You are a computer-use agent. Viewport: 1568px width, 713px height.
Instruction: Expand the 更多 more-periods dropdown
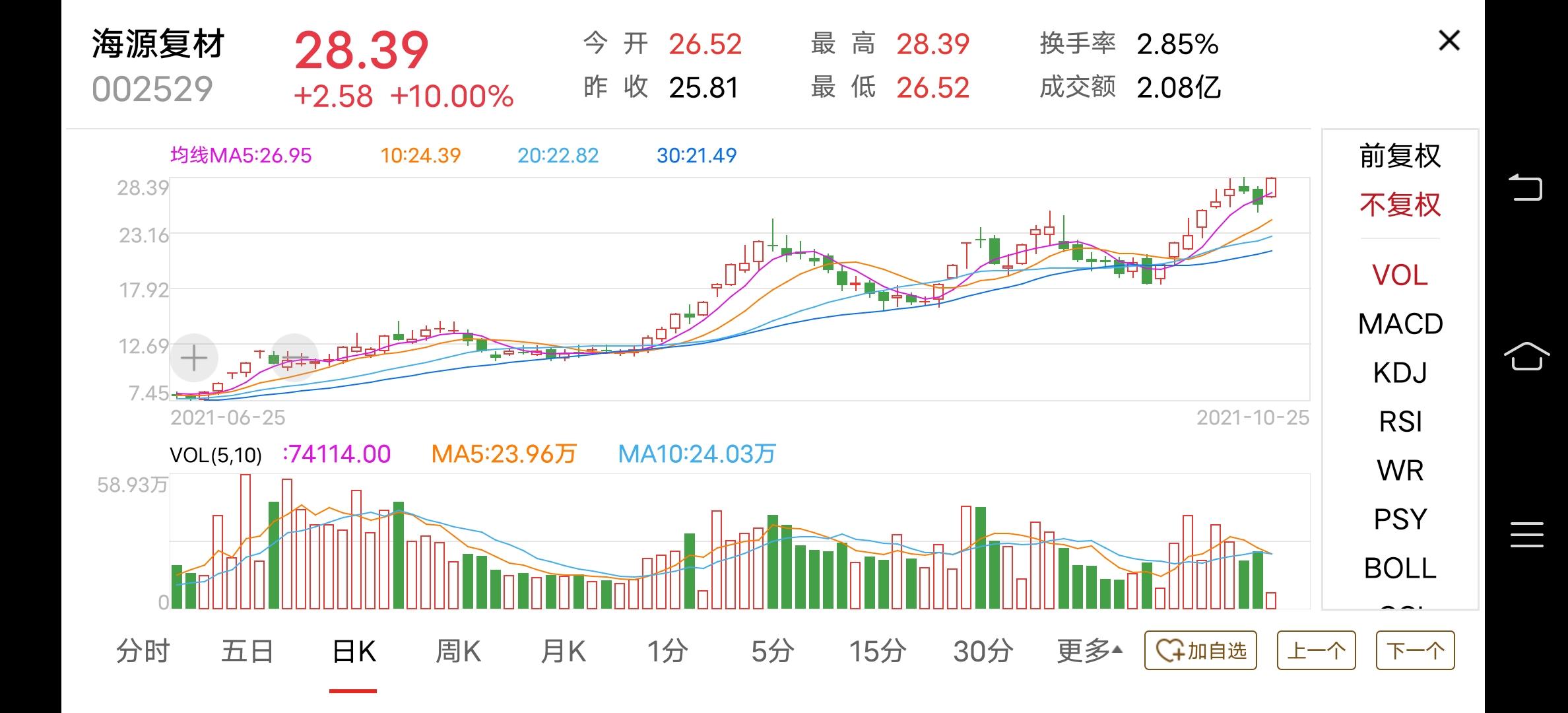(x=1090, y=652)
